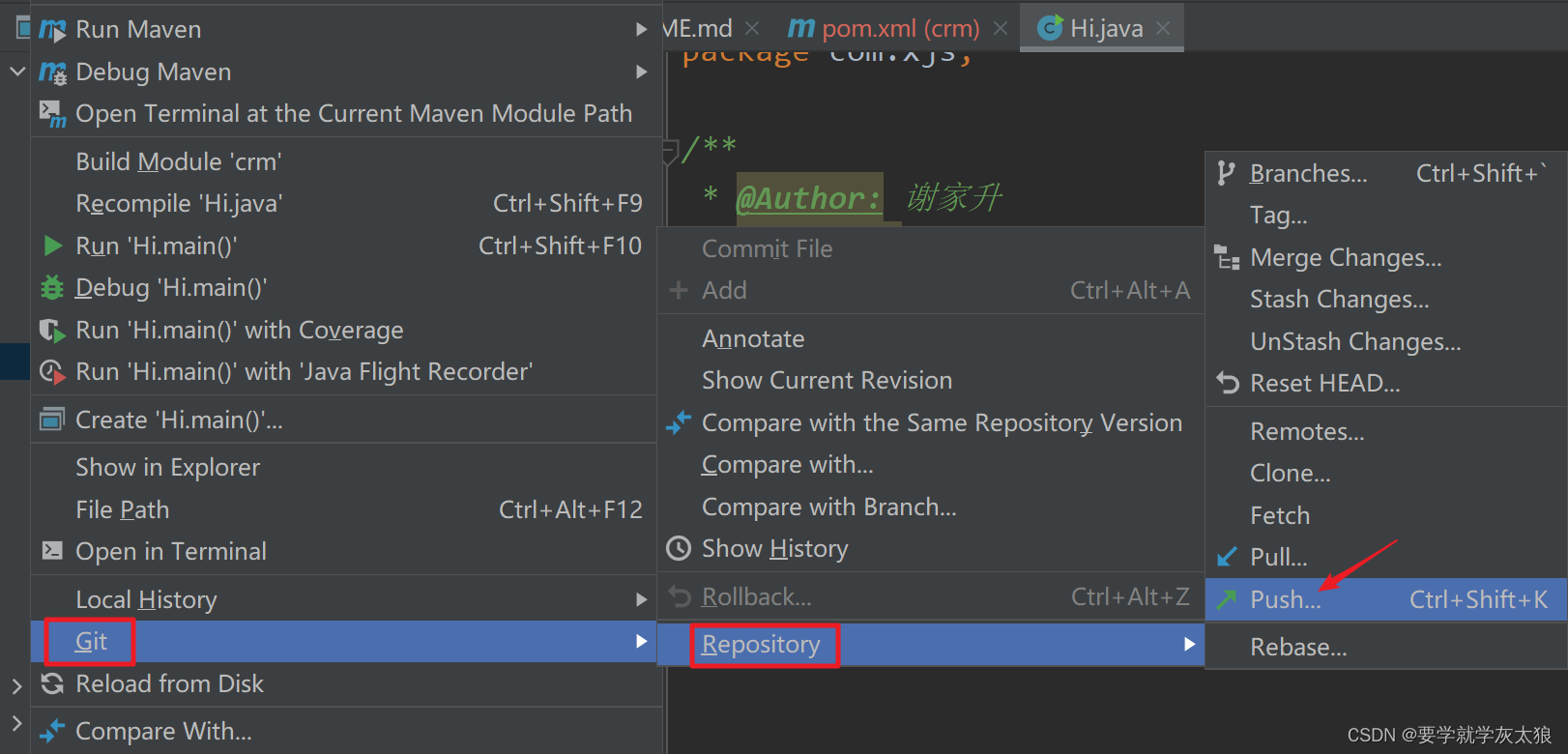This screenshot has height=754, width=1568.
Task: Click the Branches icon
Action: point(1226,173)
